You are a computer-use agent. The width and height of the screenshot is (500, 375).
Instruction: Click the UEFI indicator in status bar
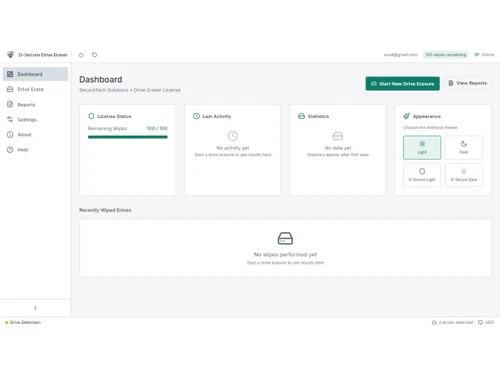(486, 322)
